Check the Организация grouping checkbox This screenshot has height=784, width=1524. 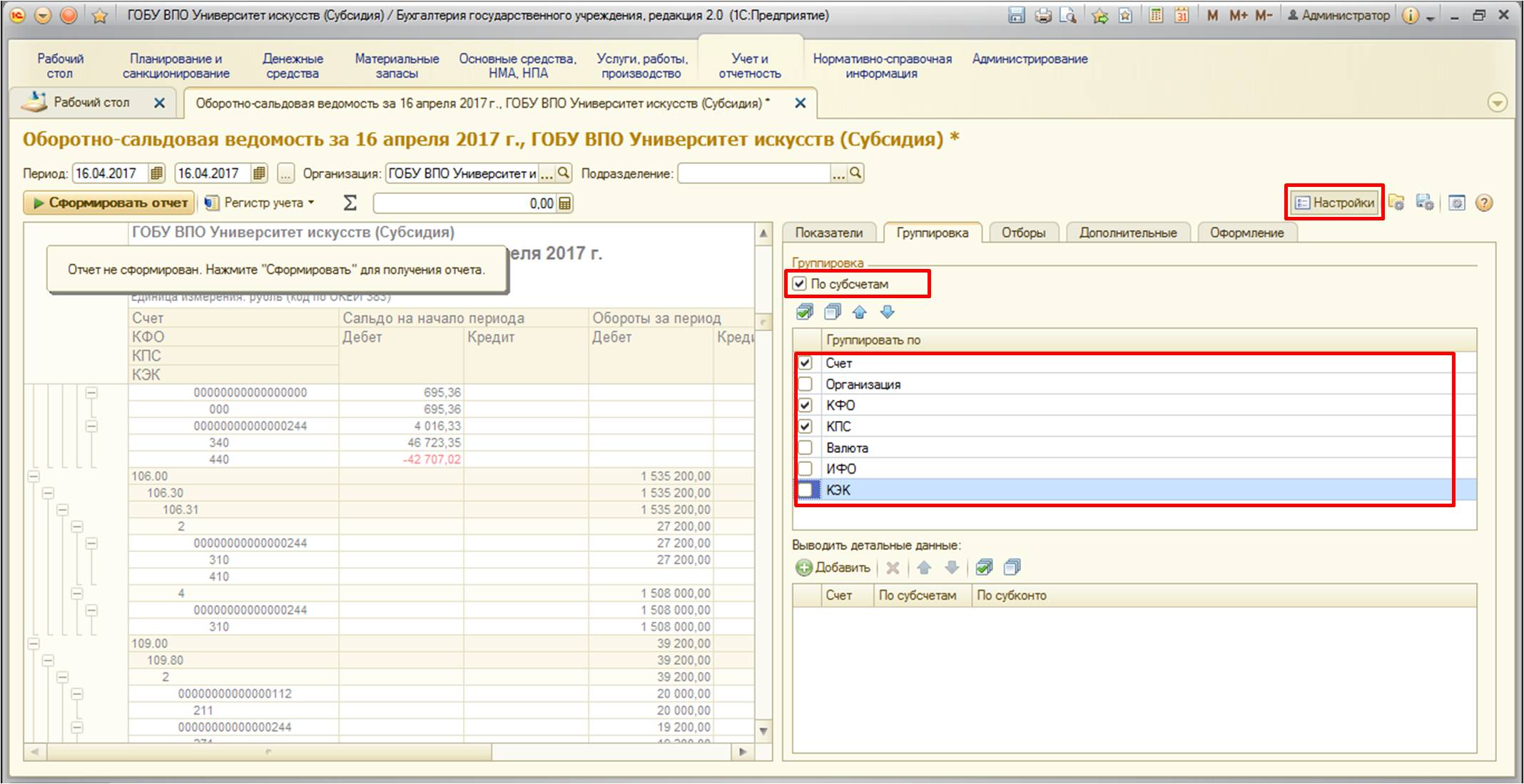click(x=806, y=385)
